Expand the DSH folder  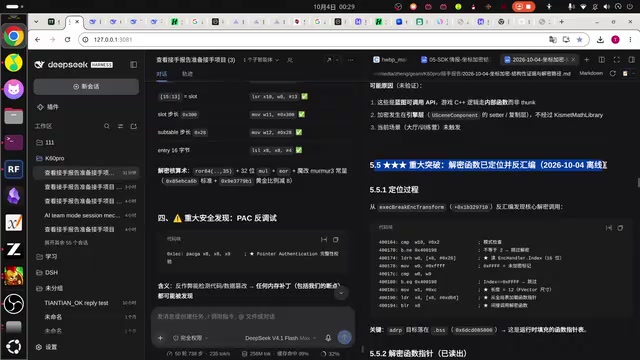[x=47, y=272]
